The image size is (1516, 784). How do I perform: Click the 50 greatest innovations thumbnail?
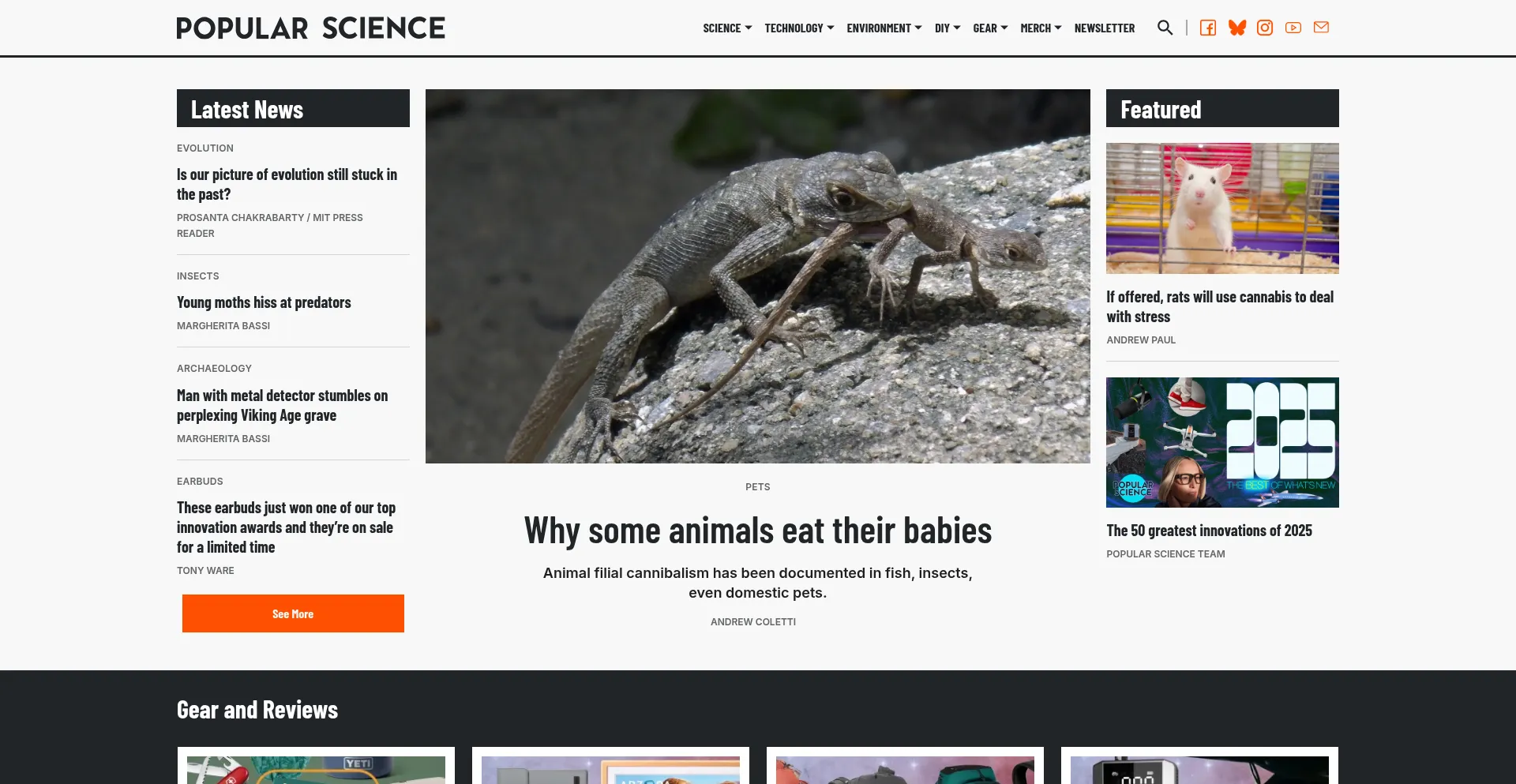tap(1221, 442)
